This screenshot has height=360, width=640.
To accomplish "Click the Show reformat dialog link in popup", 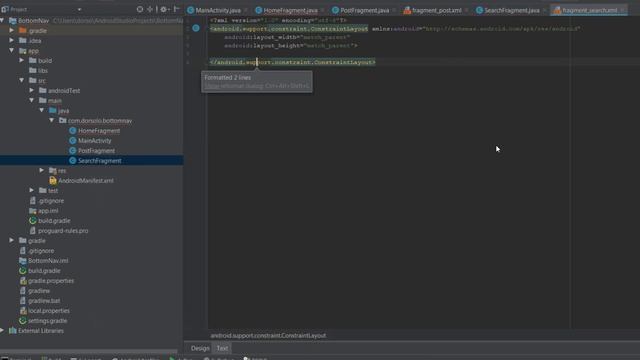I will 257,86.
